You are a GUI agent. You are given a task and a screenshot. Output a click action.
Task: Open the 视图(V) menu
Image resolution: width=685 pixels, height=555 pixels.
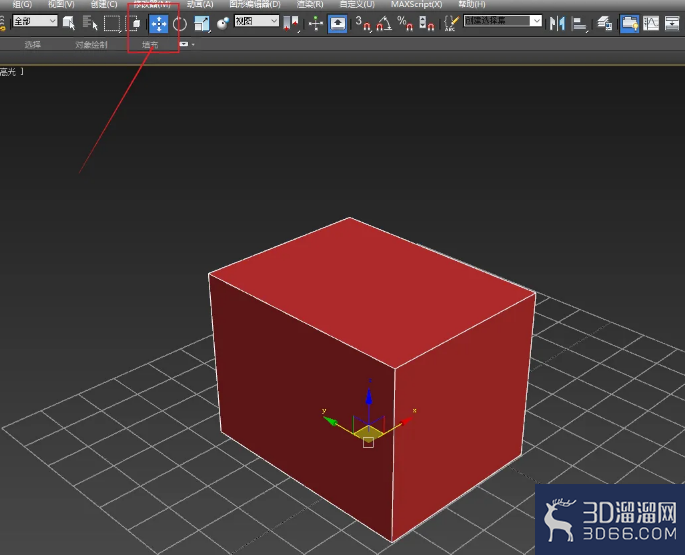point(61,4)
